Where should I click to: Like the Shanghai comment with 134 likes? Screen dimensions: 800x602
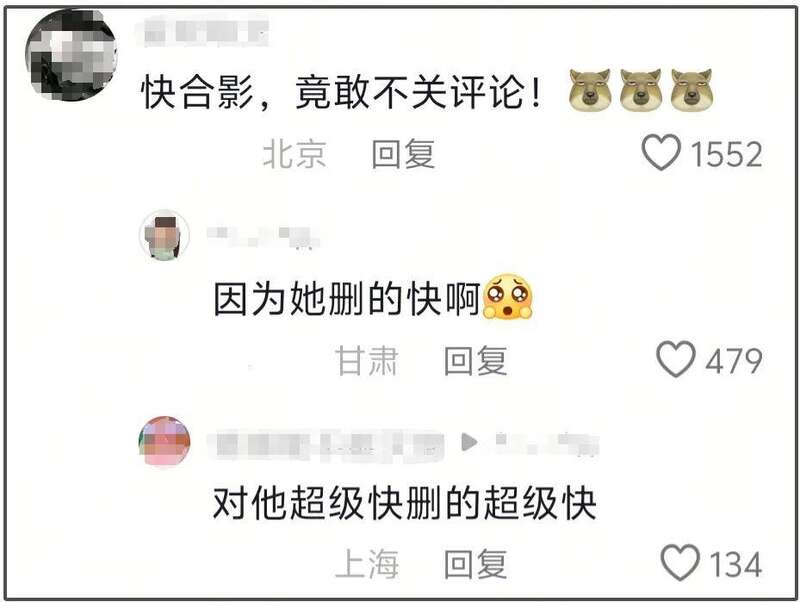click(680, 562)
